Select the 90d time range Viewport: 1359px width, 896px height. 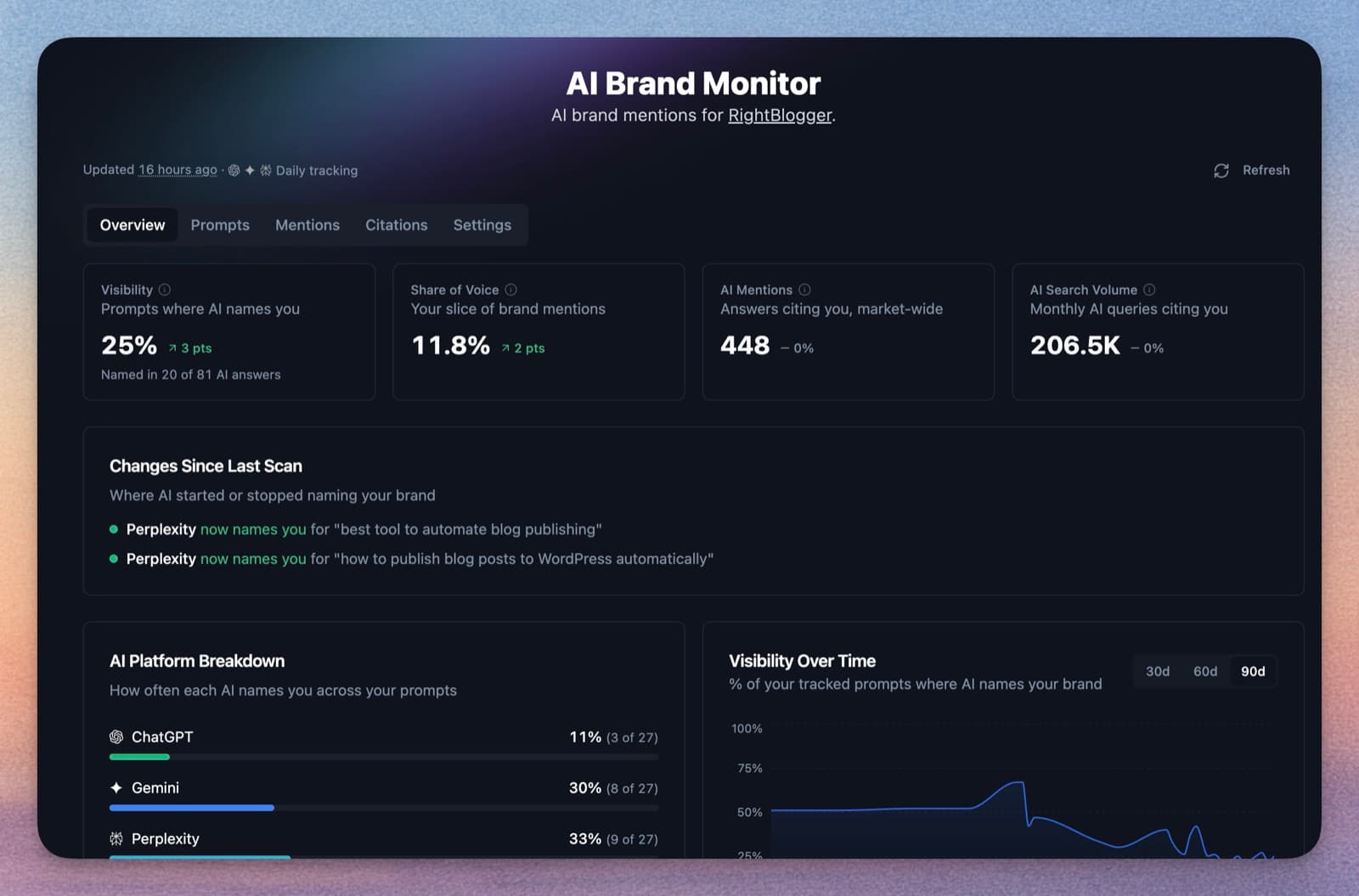click(x=1253, y=672)
